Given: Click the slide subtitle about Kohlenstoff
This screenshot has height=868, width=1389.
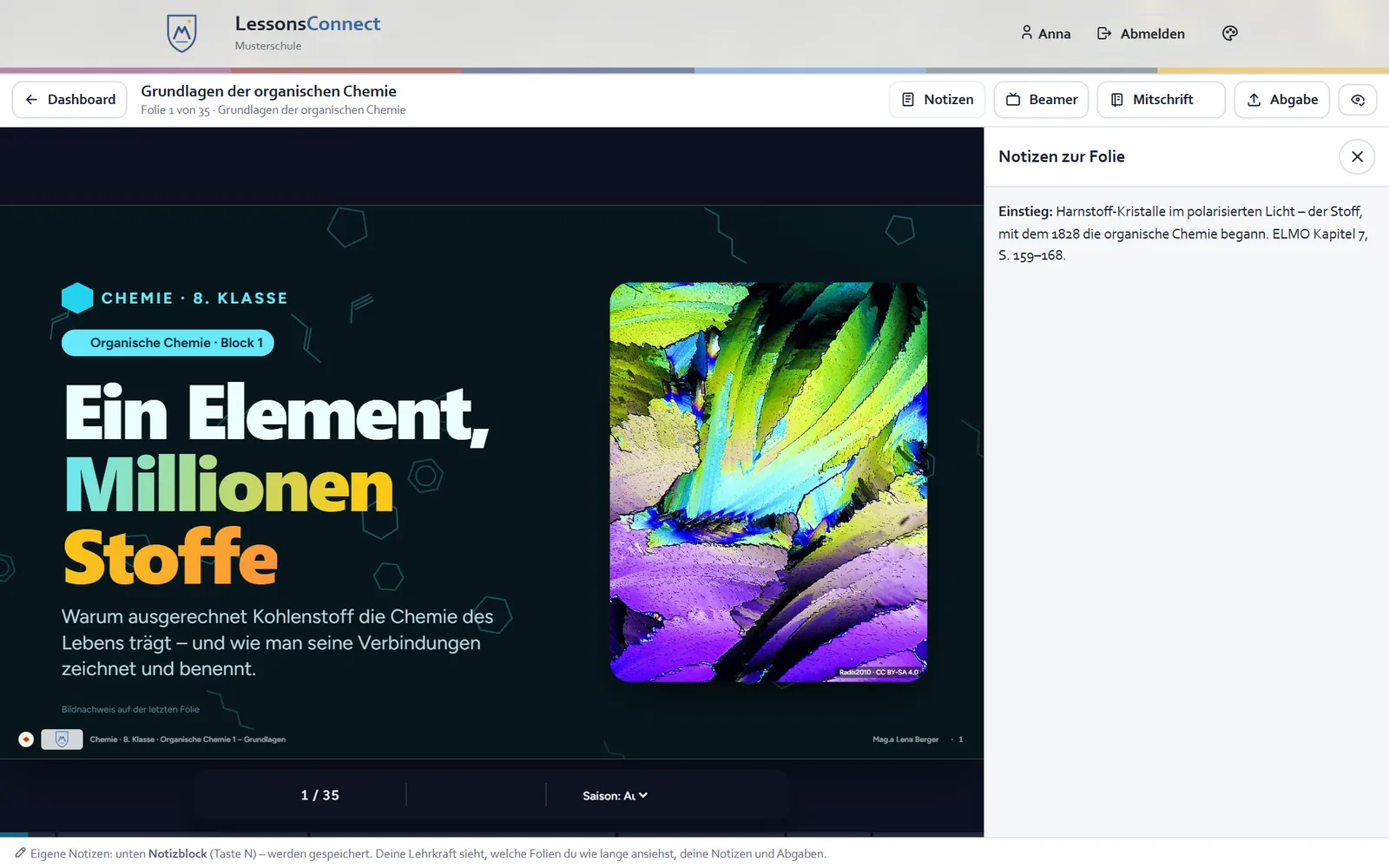Looking at the screenshot, I should (278, 642).
